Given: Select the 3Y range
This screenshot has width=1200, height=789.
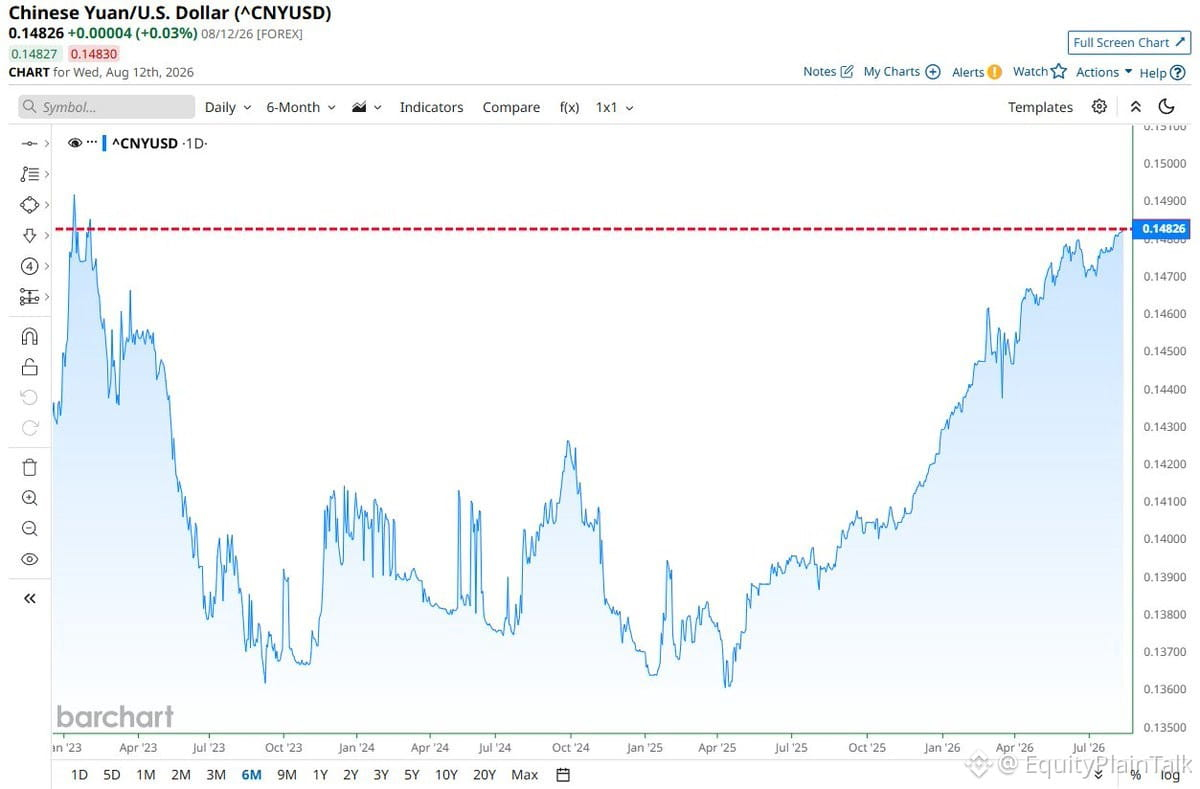Looking at the screenshot, I should (x=381, y=774).
